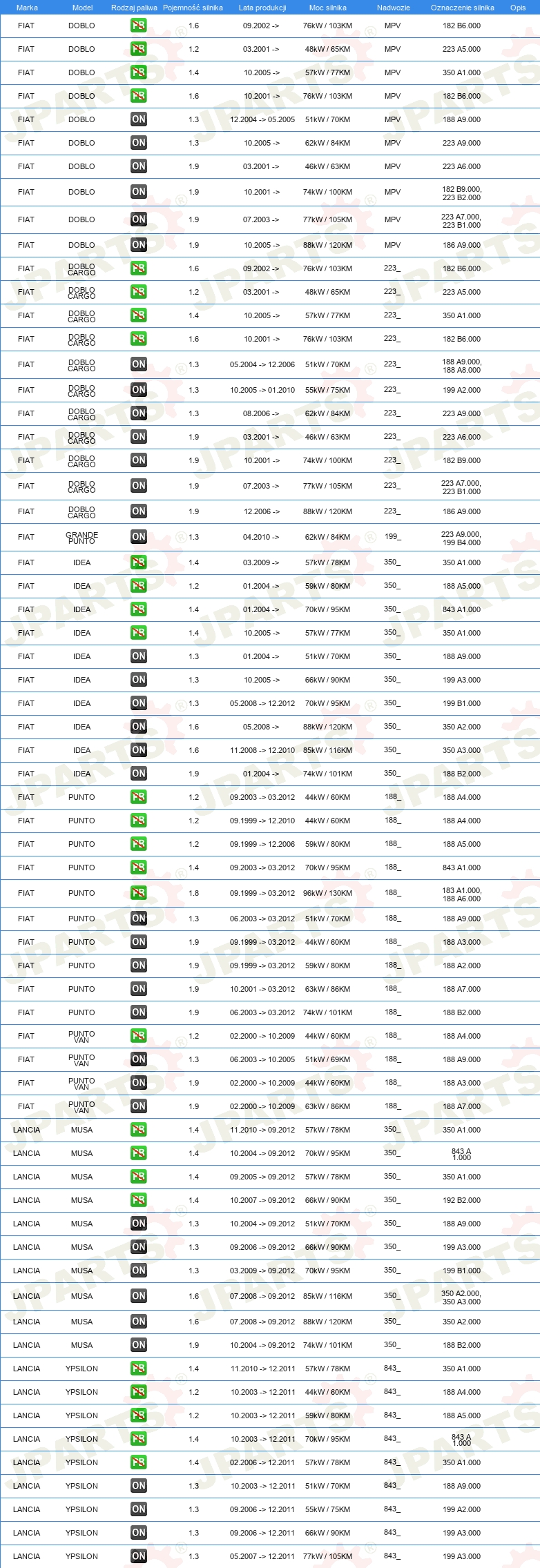Click '05.2007 -> 12.2011' production years cell
Screen dimensions: 540x1568
coord(262,1556)
